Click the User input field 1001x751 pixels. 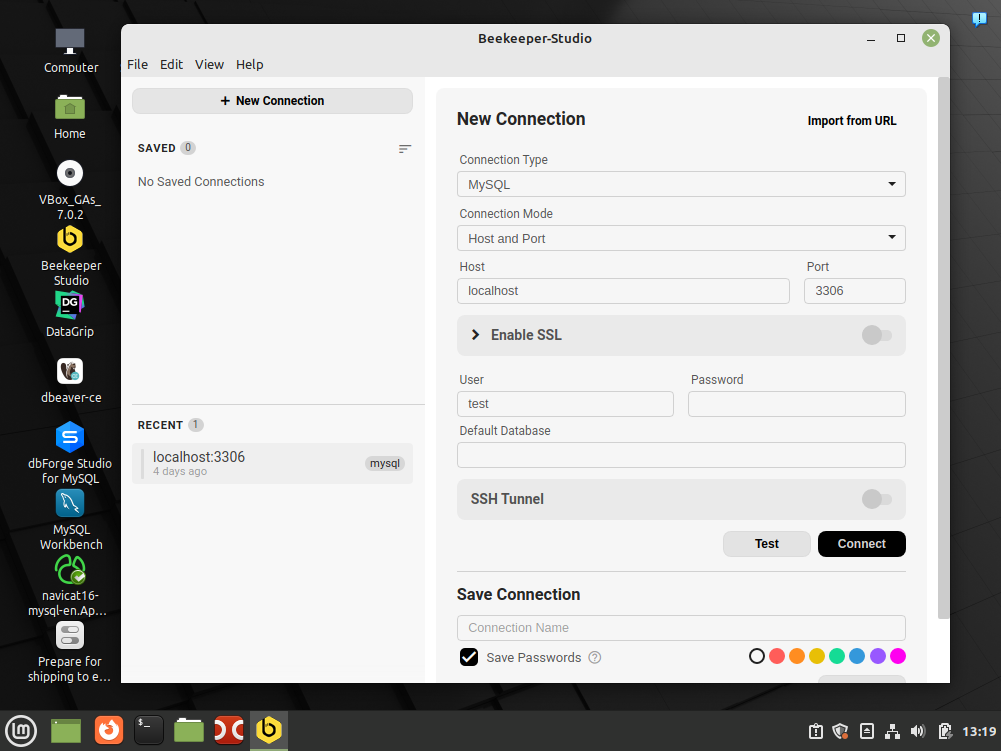pos(565,404)
